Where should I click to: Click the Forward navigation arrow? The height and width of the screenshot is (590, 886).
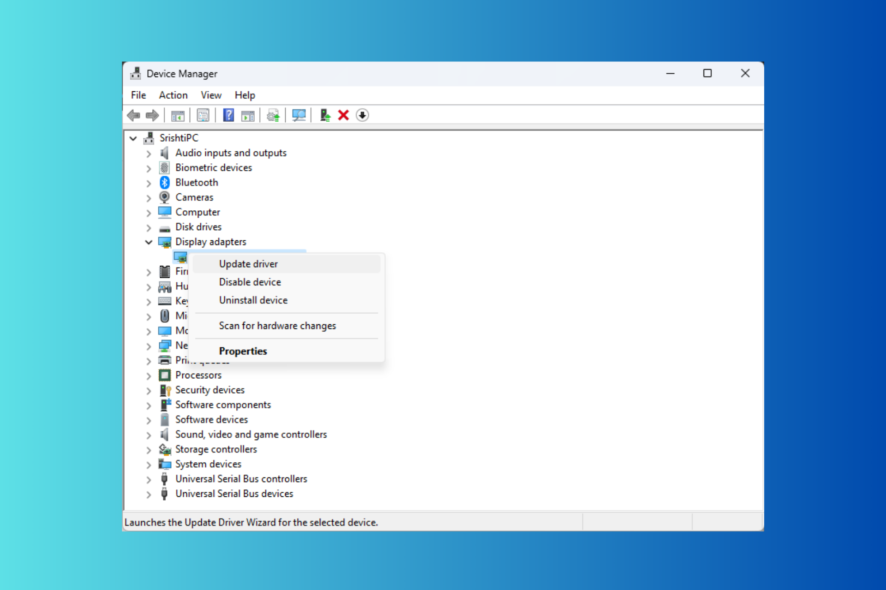[x=152, y=115]
